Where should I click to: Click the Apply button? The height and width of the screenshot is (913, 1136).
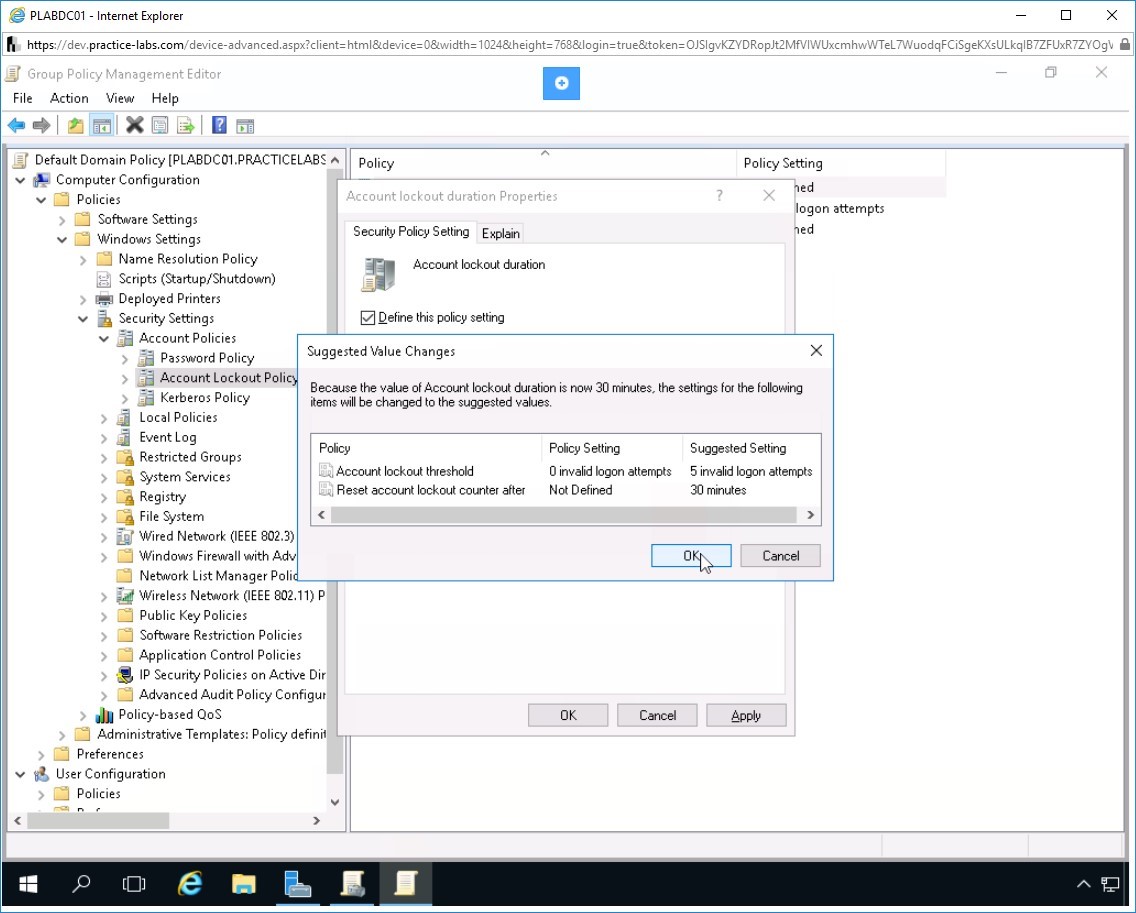746,715
